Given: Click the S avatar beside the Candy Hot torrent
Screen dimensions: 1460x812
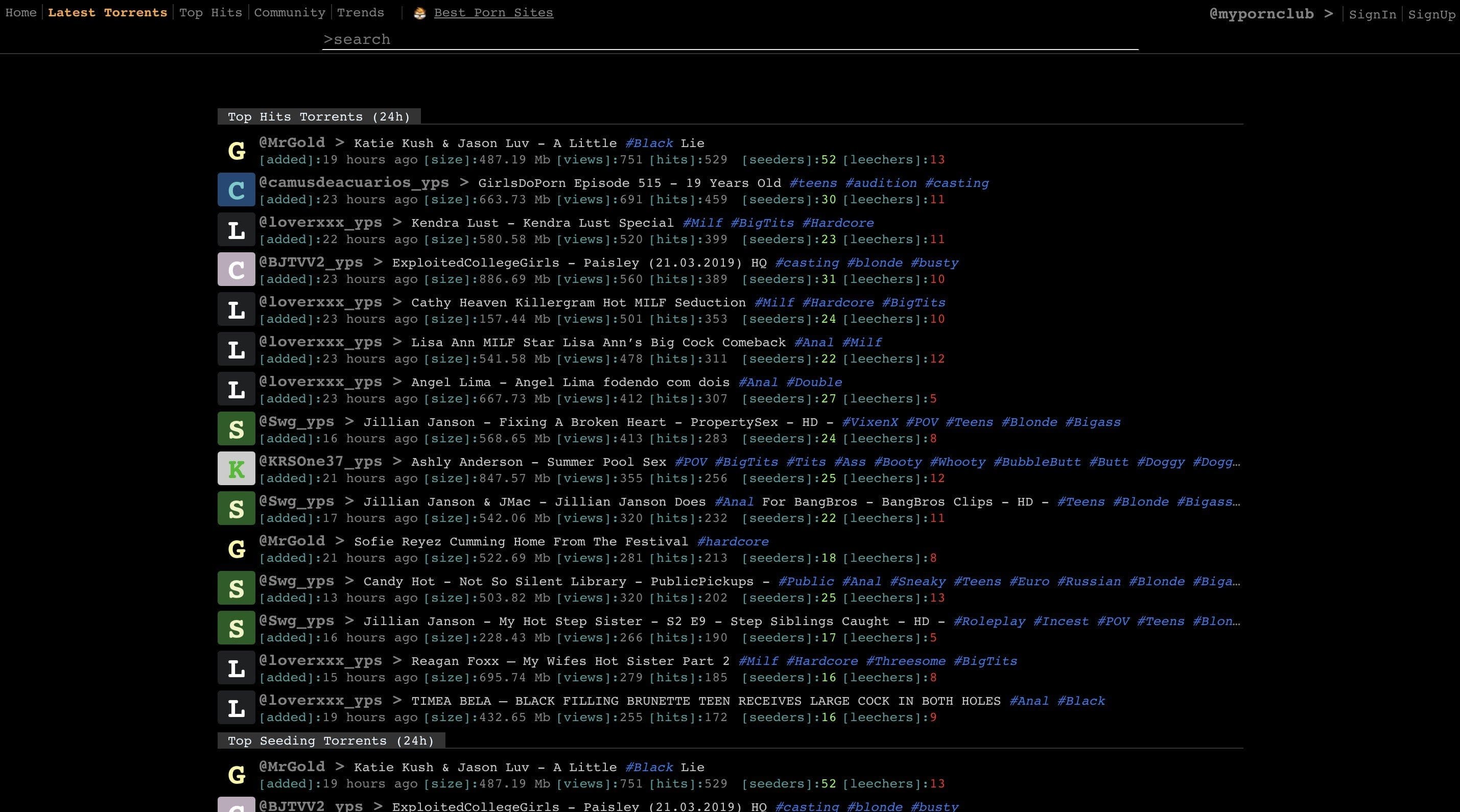Looking at the screenshot, I should (x=236, y=588).
